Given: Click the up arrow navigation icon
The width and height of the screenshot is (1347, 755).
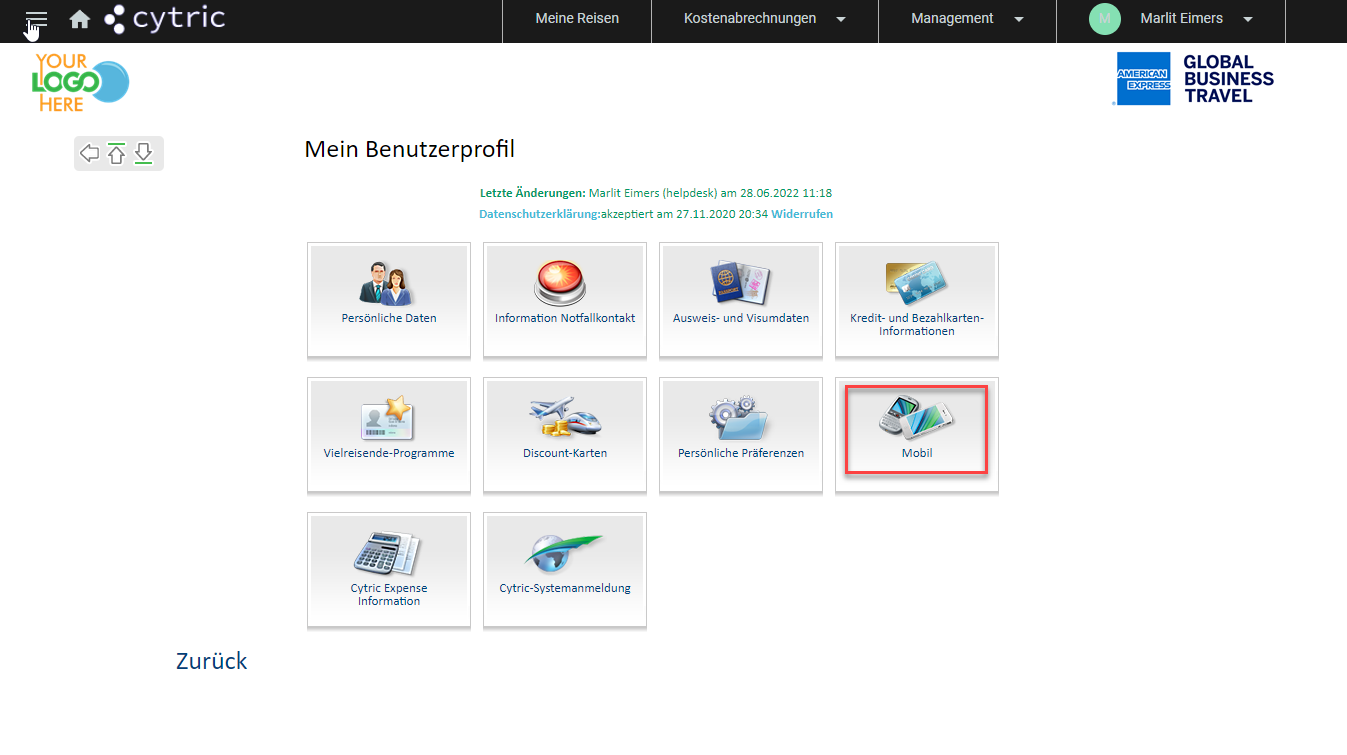Looking at the screenshot, I should (x=117, y=153).
